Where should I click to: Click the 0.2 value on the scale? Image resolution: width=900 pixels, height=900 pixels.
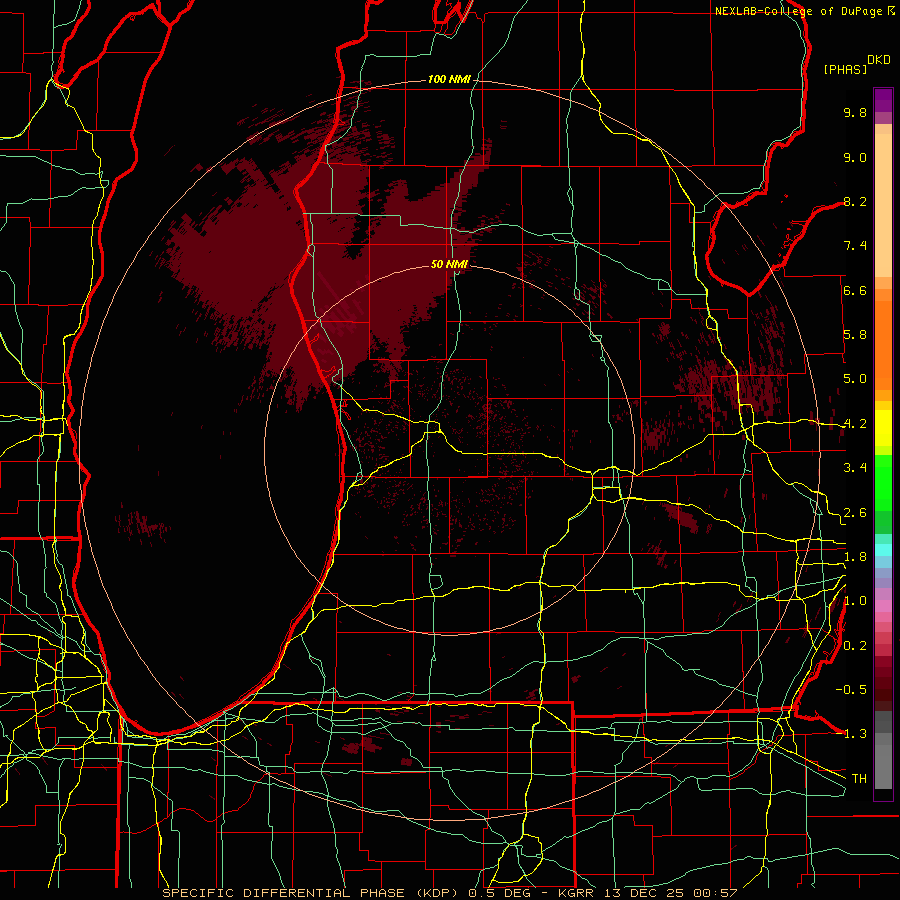pyautogui.click(x=855, y=646)
